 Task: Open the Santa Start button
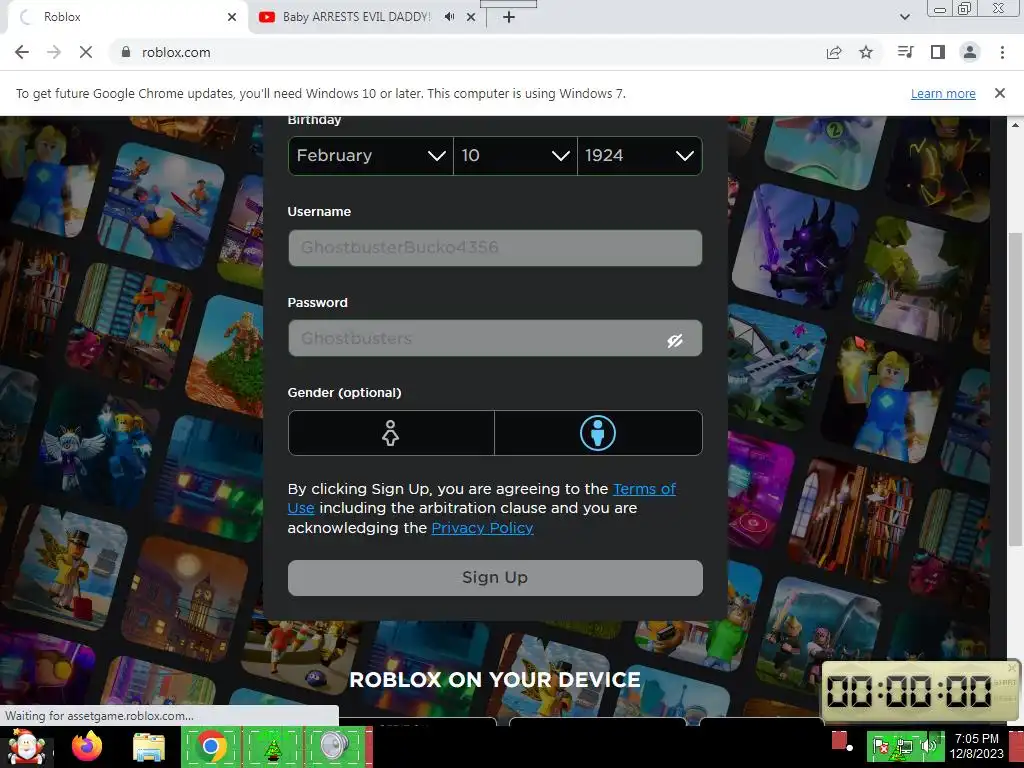pos(26,747)
